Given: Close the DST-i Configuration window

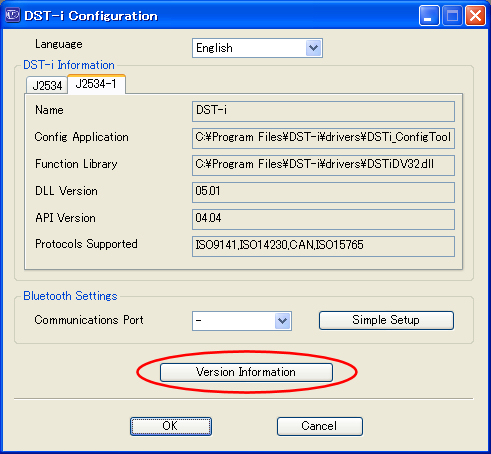Looking at the screenshot, I should tap(475, 16).
